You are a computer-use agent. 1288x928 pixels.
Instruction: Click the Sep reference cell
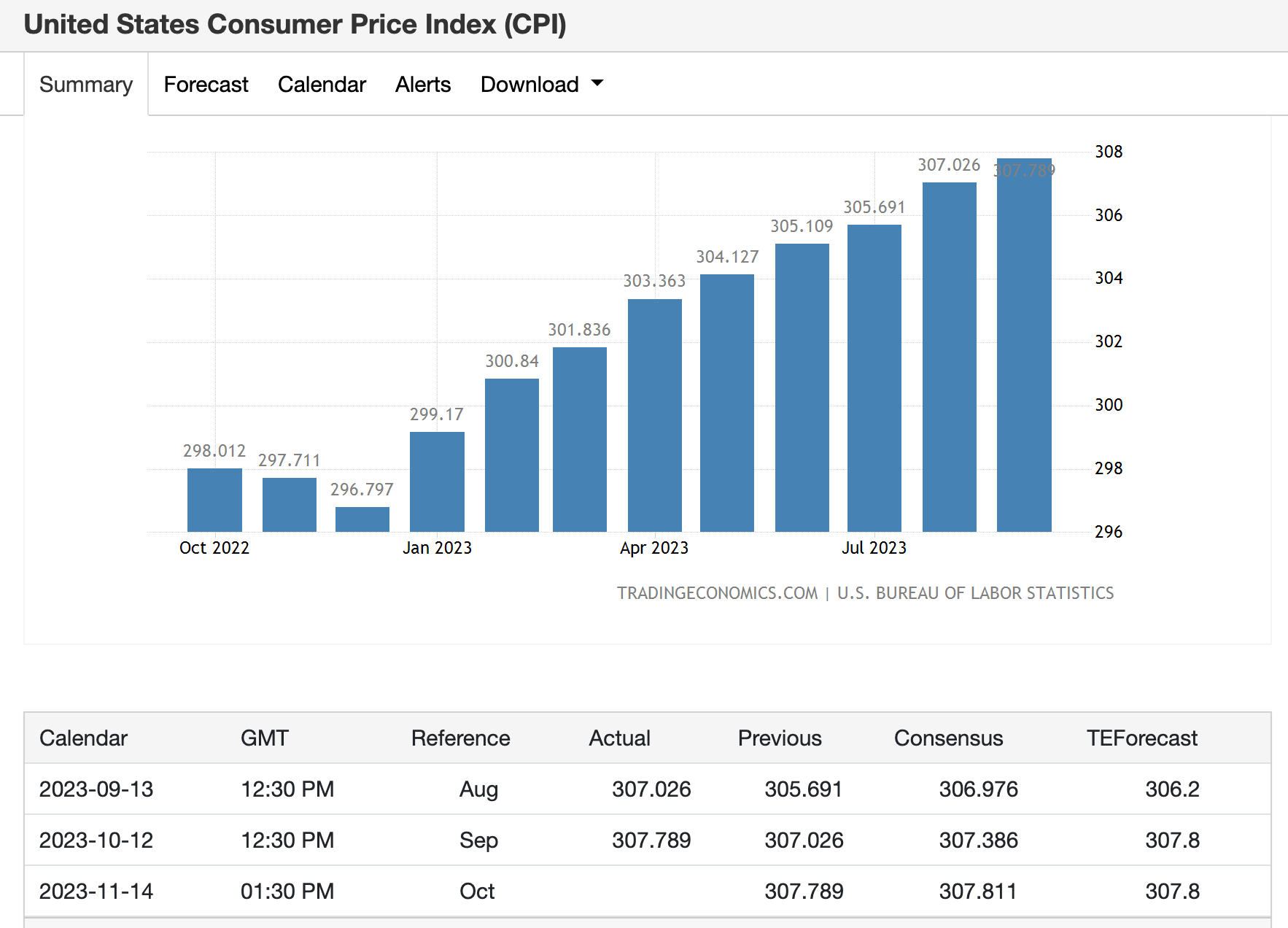(478, 840)
